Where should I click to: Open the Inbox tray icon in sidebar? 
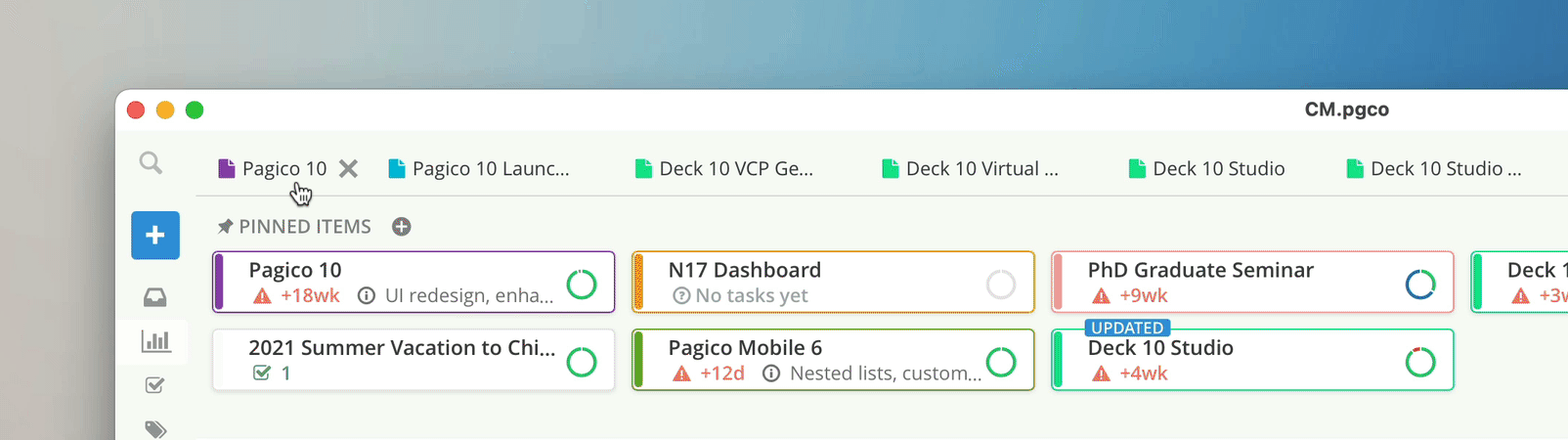click(154, 297)
